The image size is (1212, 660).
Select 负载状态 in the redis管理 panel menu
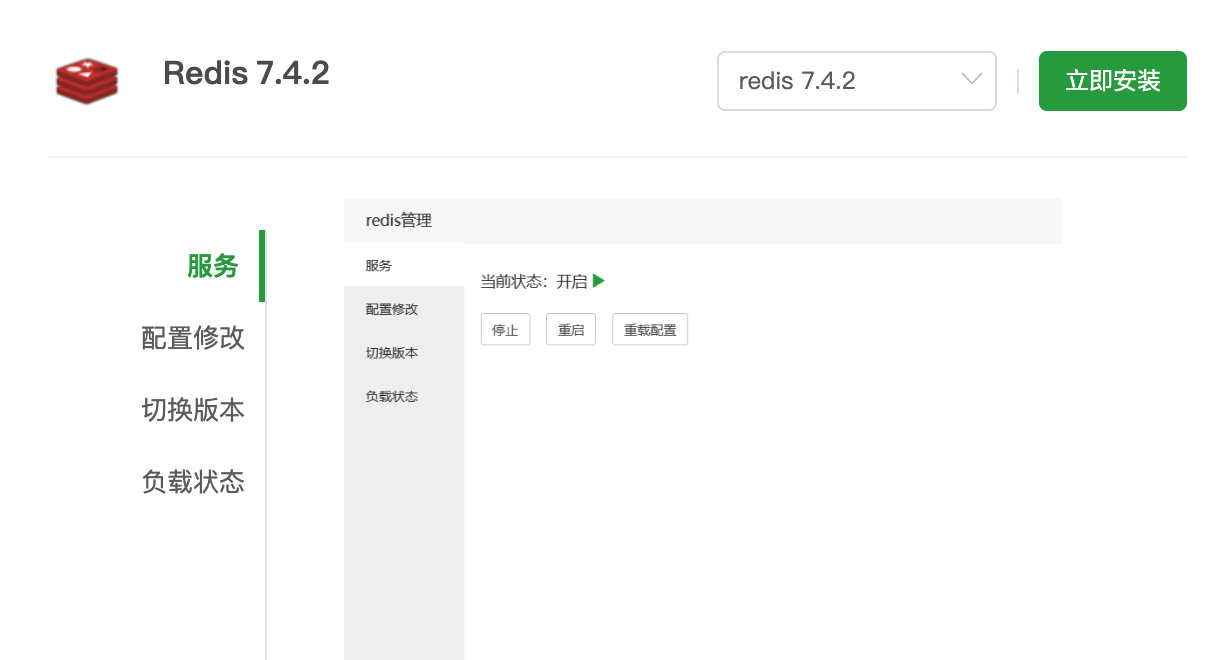point(404,396)
